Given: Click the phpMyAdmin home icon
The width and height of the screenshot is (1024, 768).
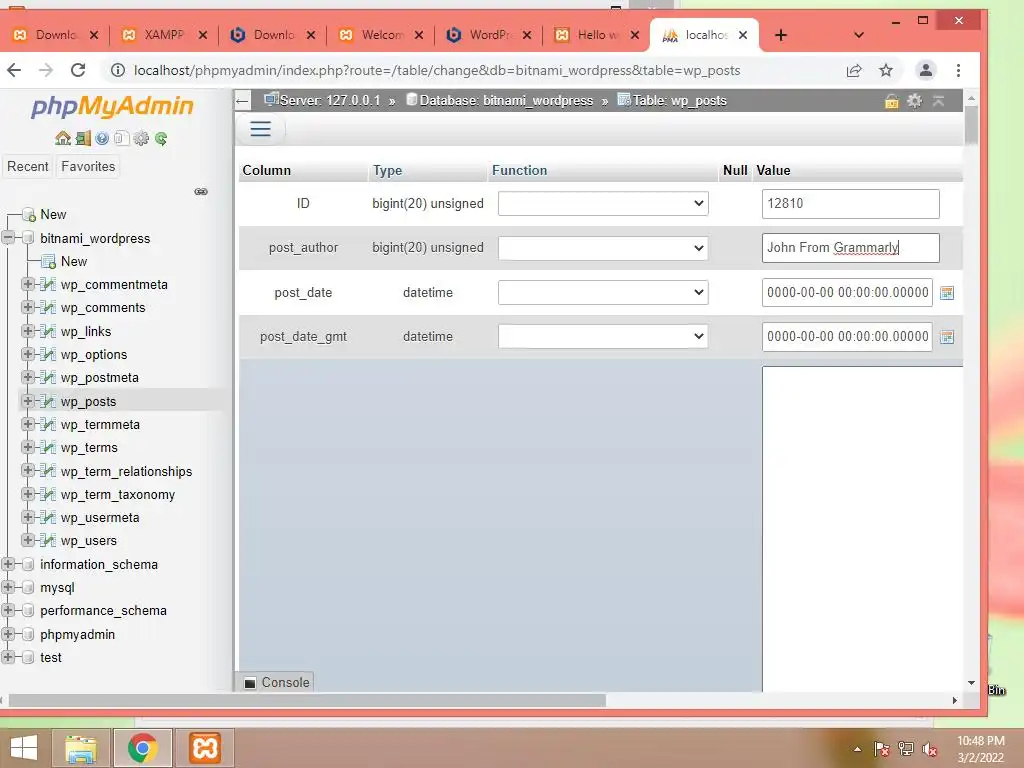Looking at the screenshot, I should pyautogui.click(x=63, y=138).
